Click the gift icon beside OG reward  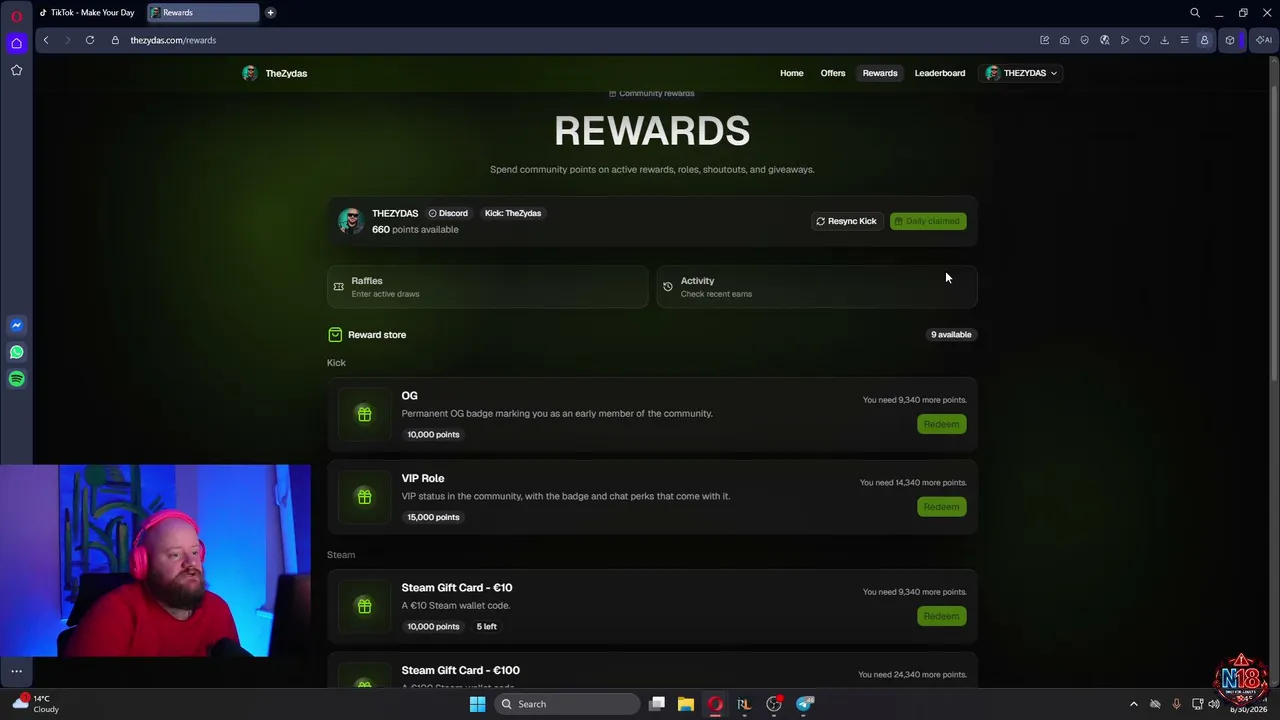point(364,414)
